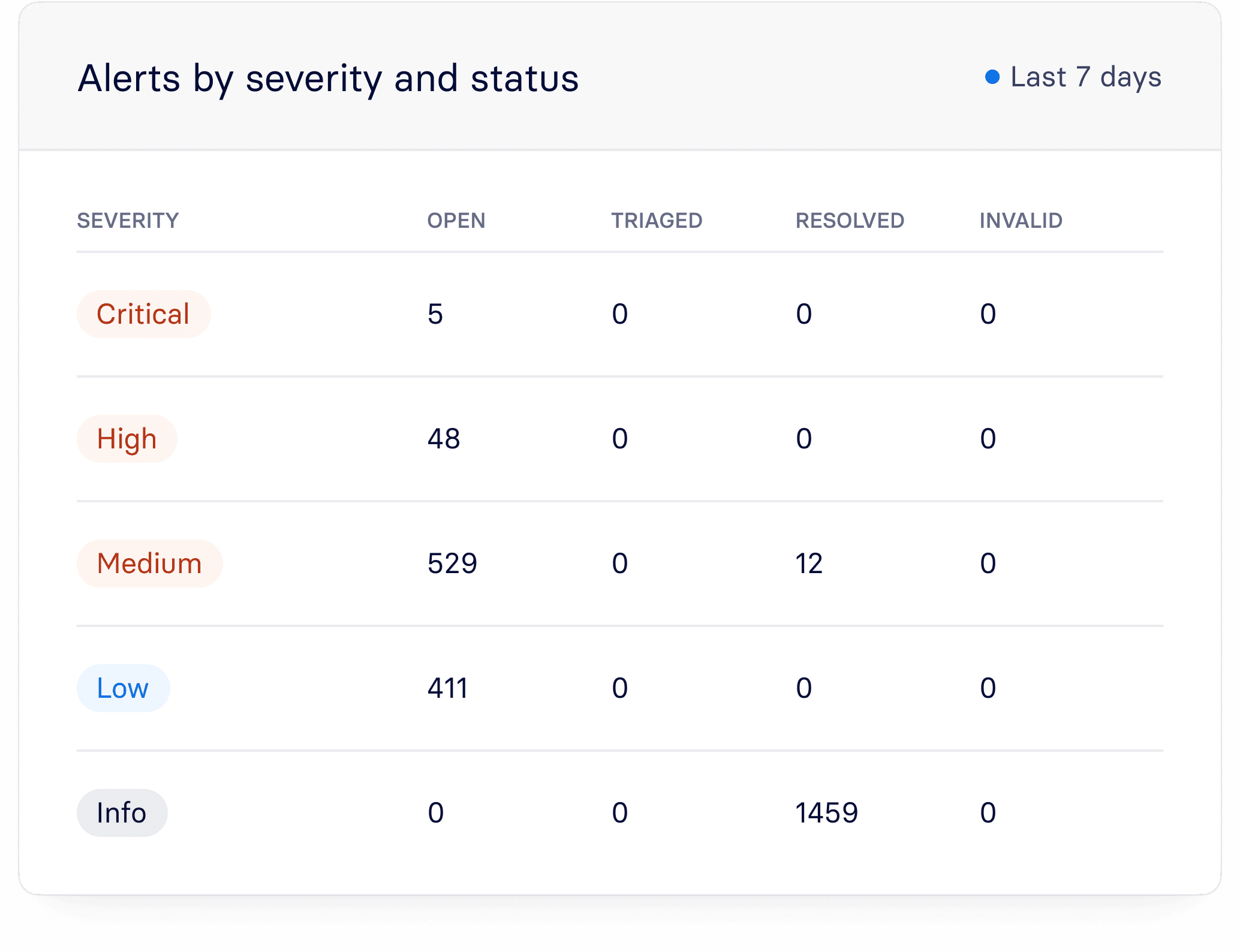Sort by the Resolved column header
This screenshot has width=1240, height=952.
pyautogui.click(x=850, y=221)
